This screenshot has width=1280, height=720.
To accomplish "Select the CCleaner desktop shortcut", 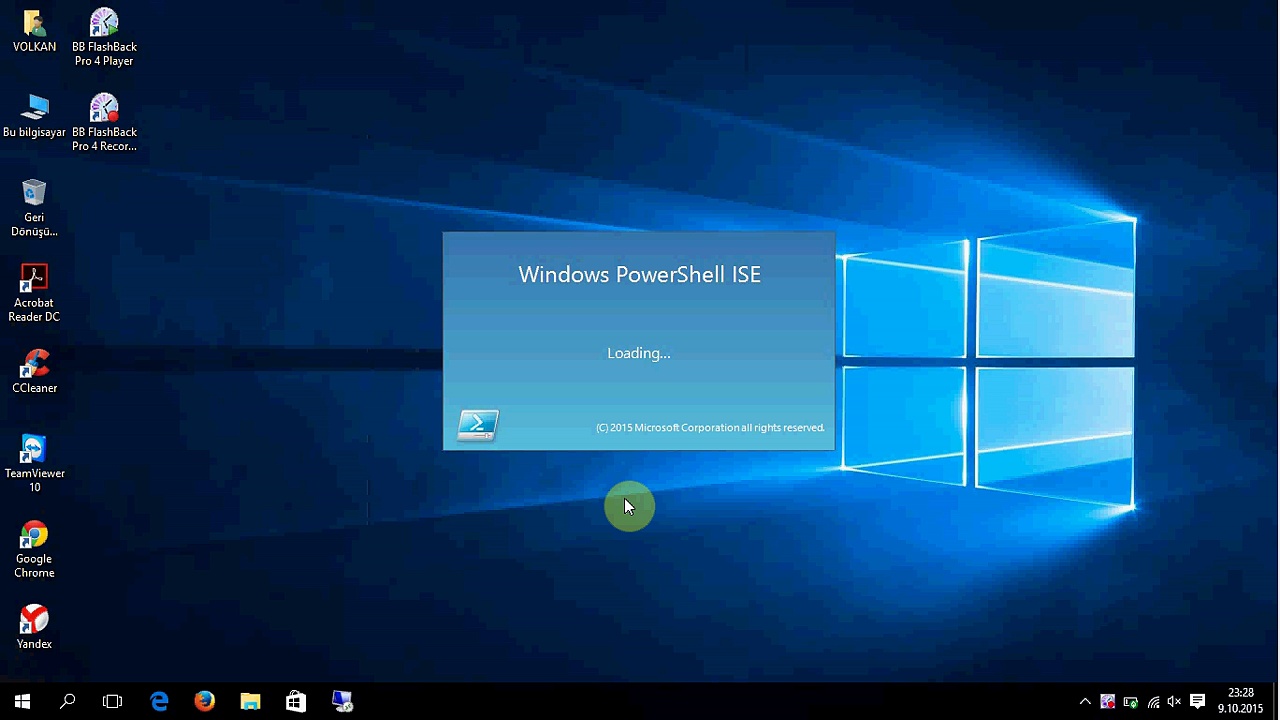I will (34, 371).
